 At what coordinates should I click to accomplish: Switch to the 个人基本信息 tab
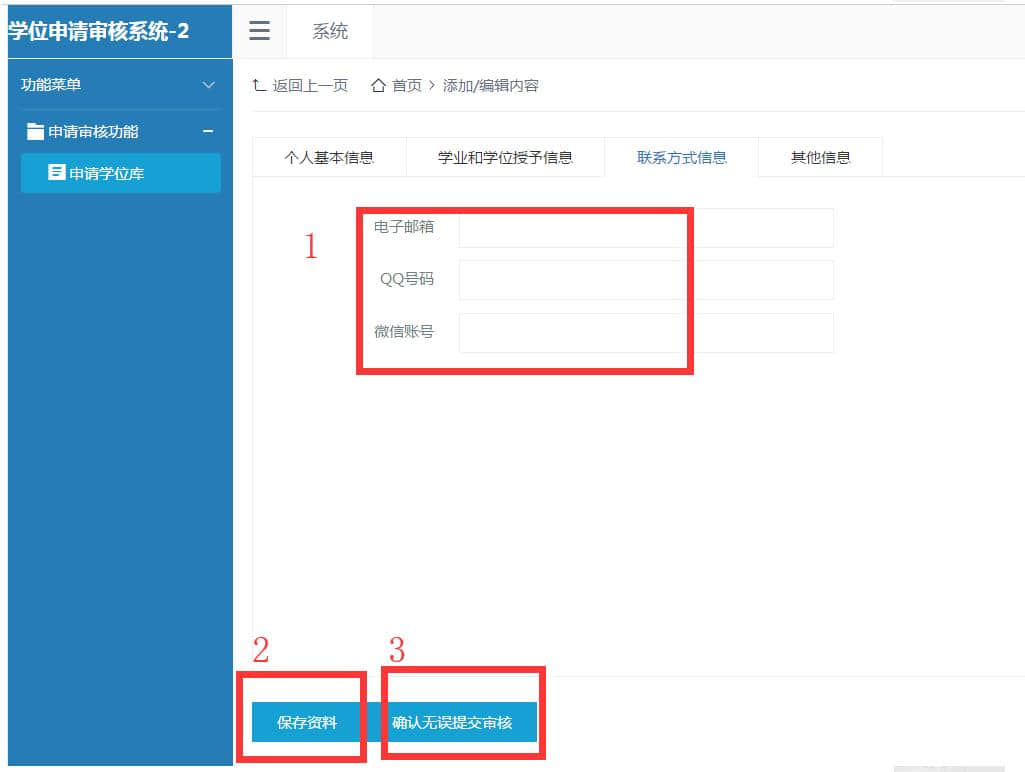(329, 157)
